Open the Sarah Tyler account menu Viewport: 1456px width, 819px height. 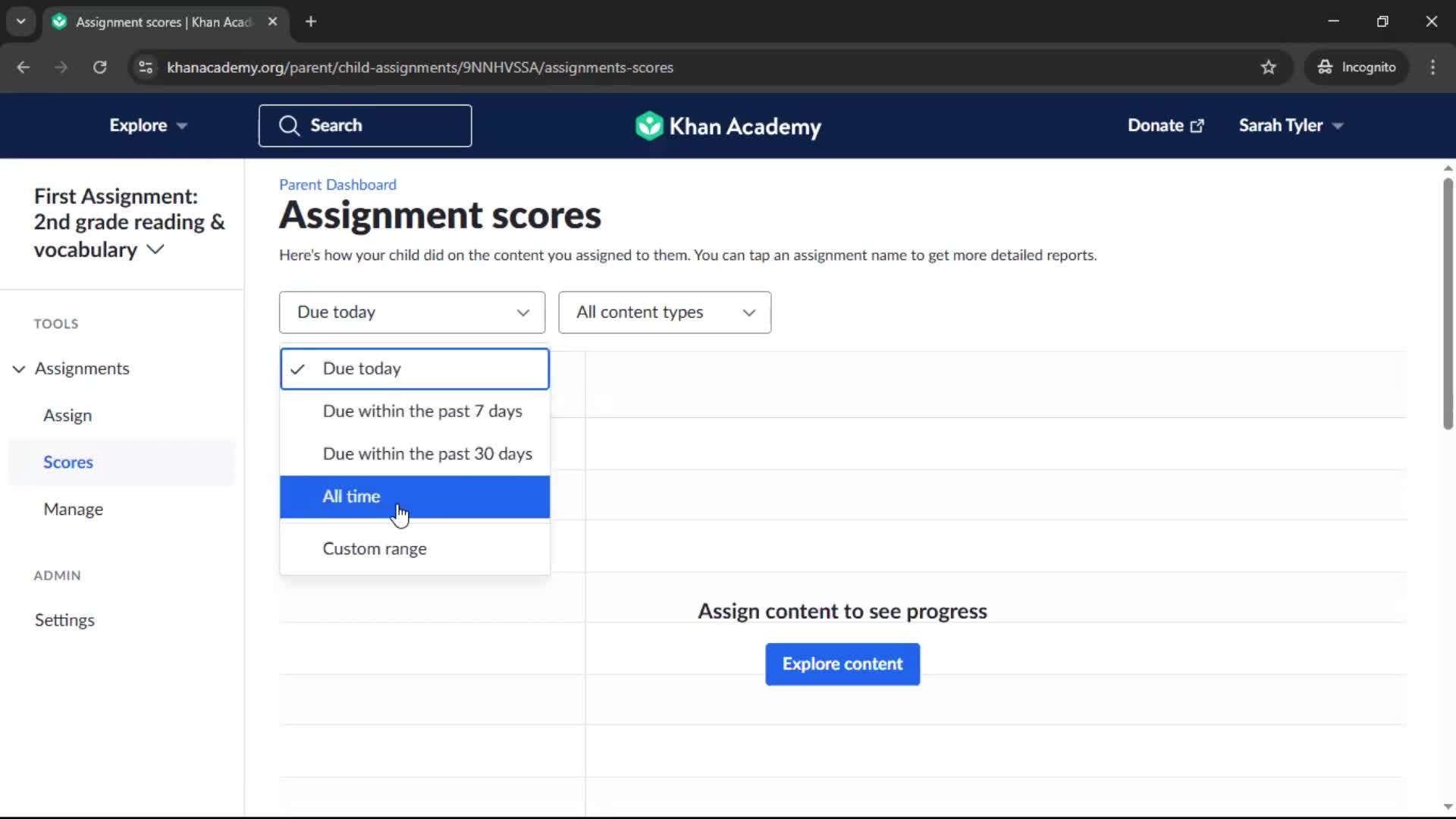click(1291, 126)
